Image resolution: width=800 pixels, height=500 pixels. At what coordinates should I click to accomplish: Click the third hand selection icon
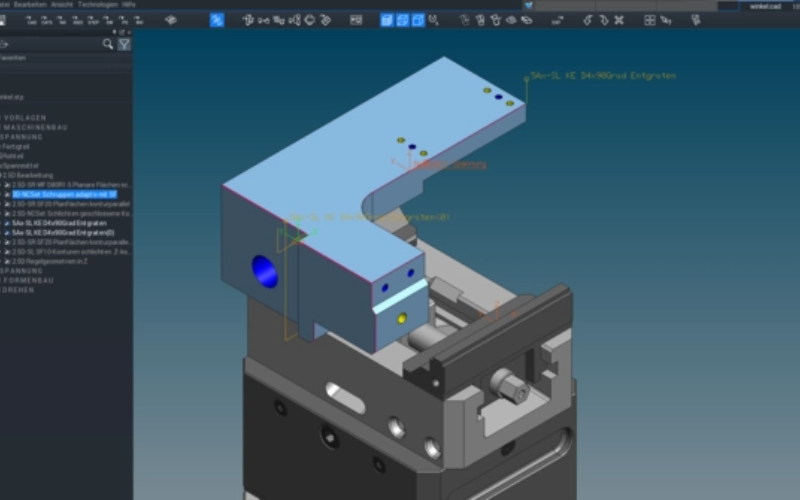tap(495, 20)
